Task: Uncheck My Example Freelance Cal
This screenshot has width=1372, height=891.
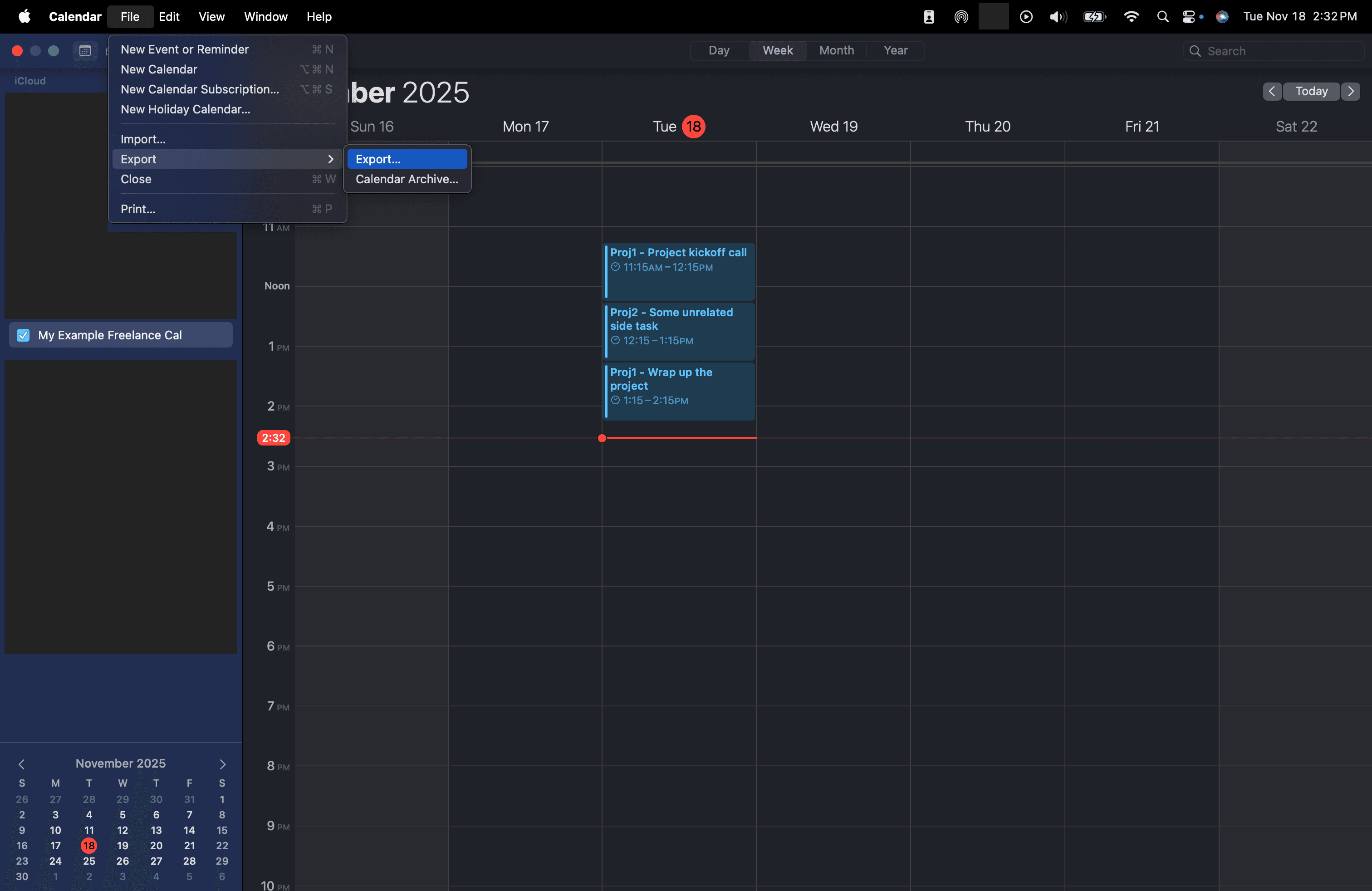Action: pos(23,335)
